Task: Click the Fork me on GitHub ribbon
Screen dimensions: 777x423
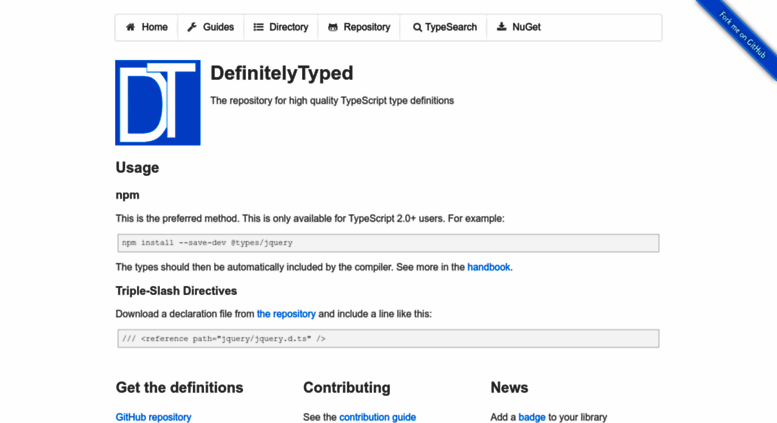Action: 742,35
